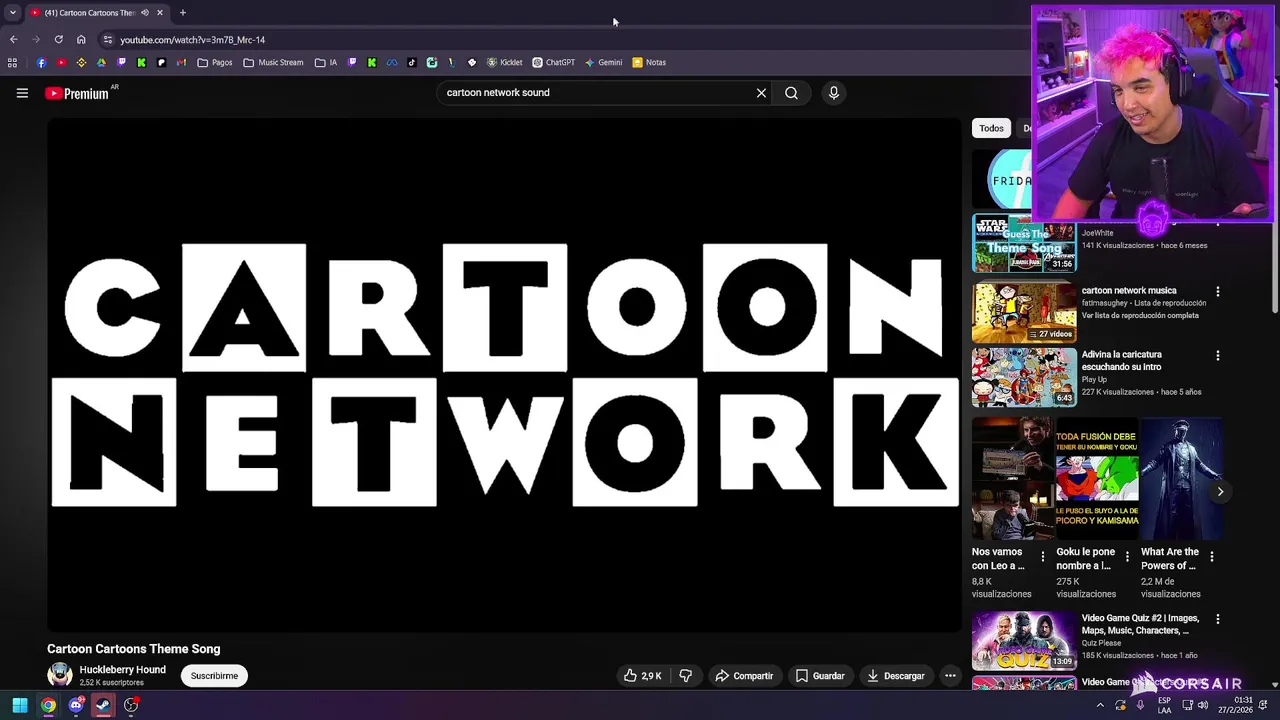Click the address bar URL
This screenshot has height=720, width=1280.
193,40
